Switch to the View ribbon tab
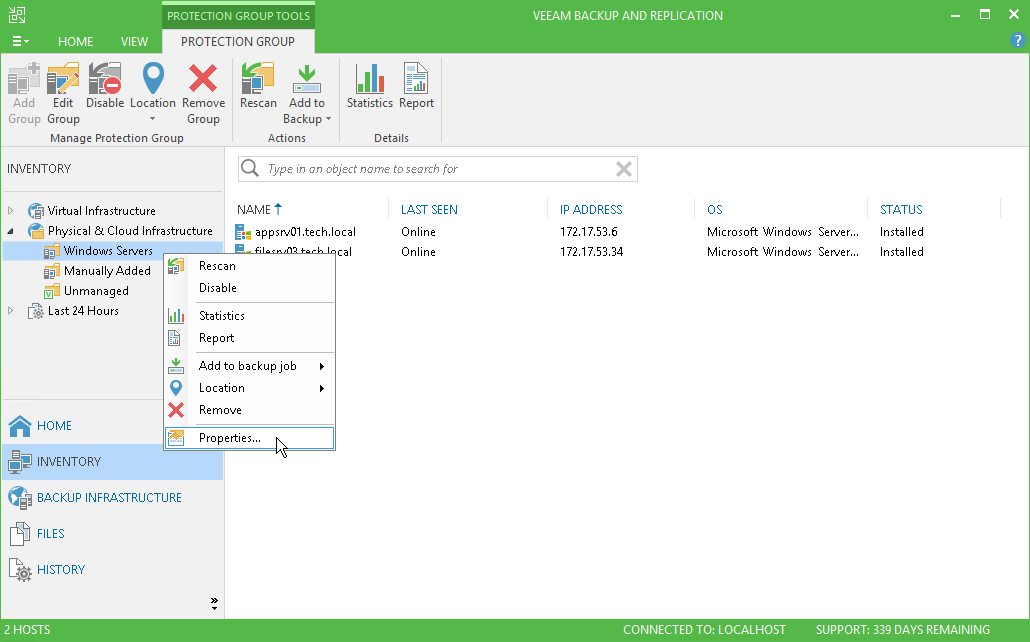Image resolution: width=1030 pixels, height=642 pixels. (134, 41)
